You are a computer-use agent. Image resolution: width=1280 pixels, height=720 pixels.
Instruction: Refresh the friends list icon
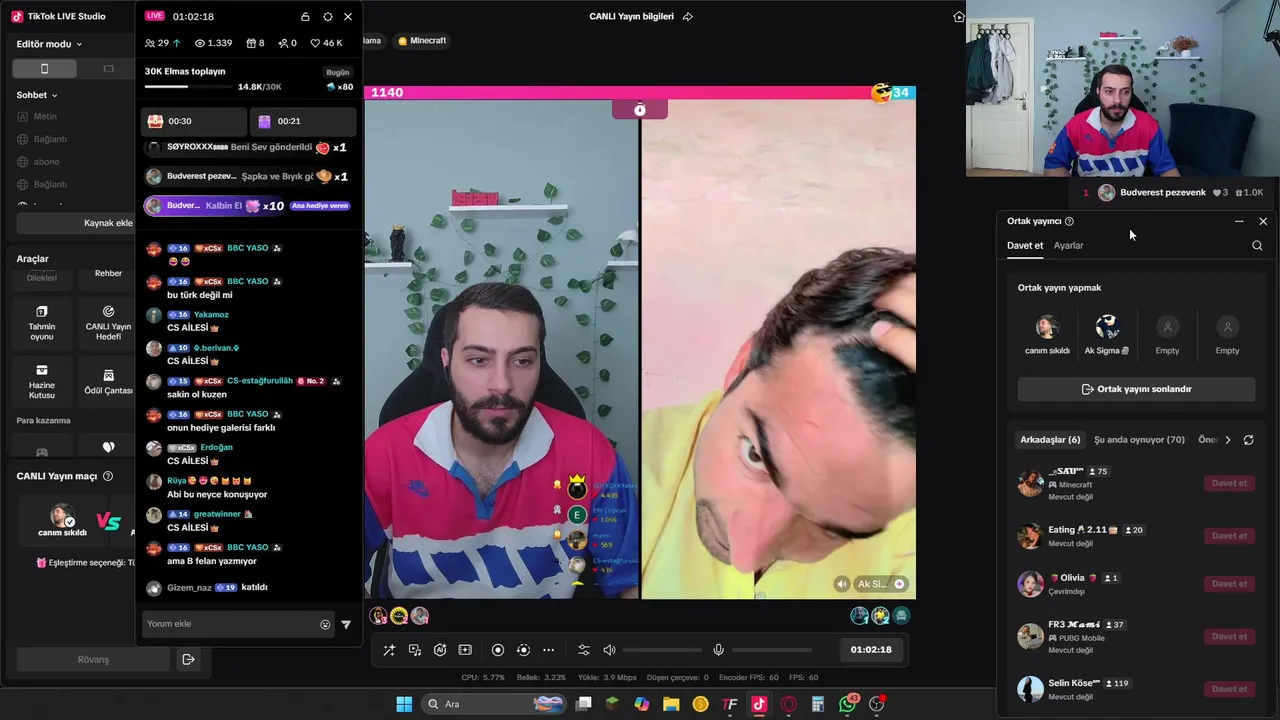point(1248,440)
